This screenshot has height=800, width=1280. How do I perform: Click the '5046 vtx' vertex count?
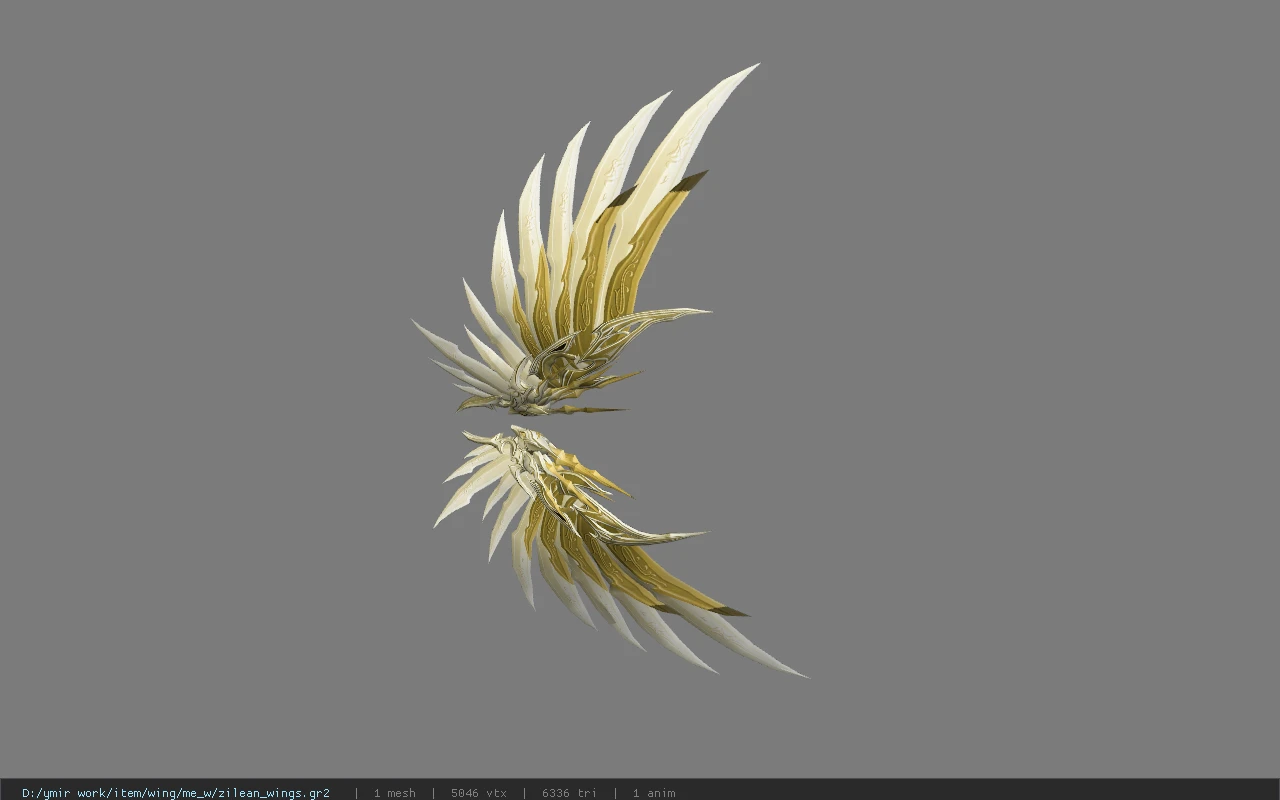click(x=478, y=793)
